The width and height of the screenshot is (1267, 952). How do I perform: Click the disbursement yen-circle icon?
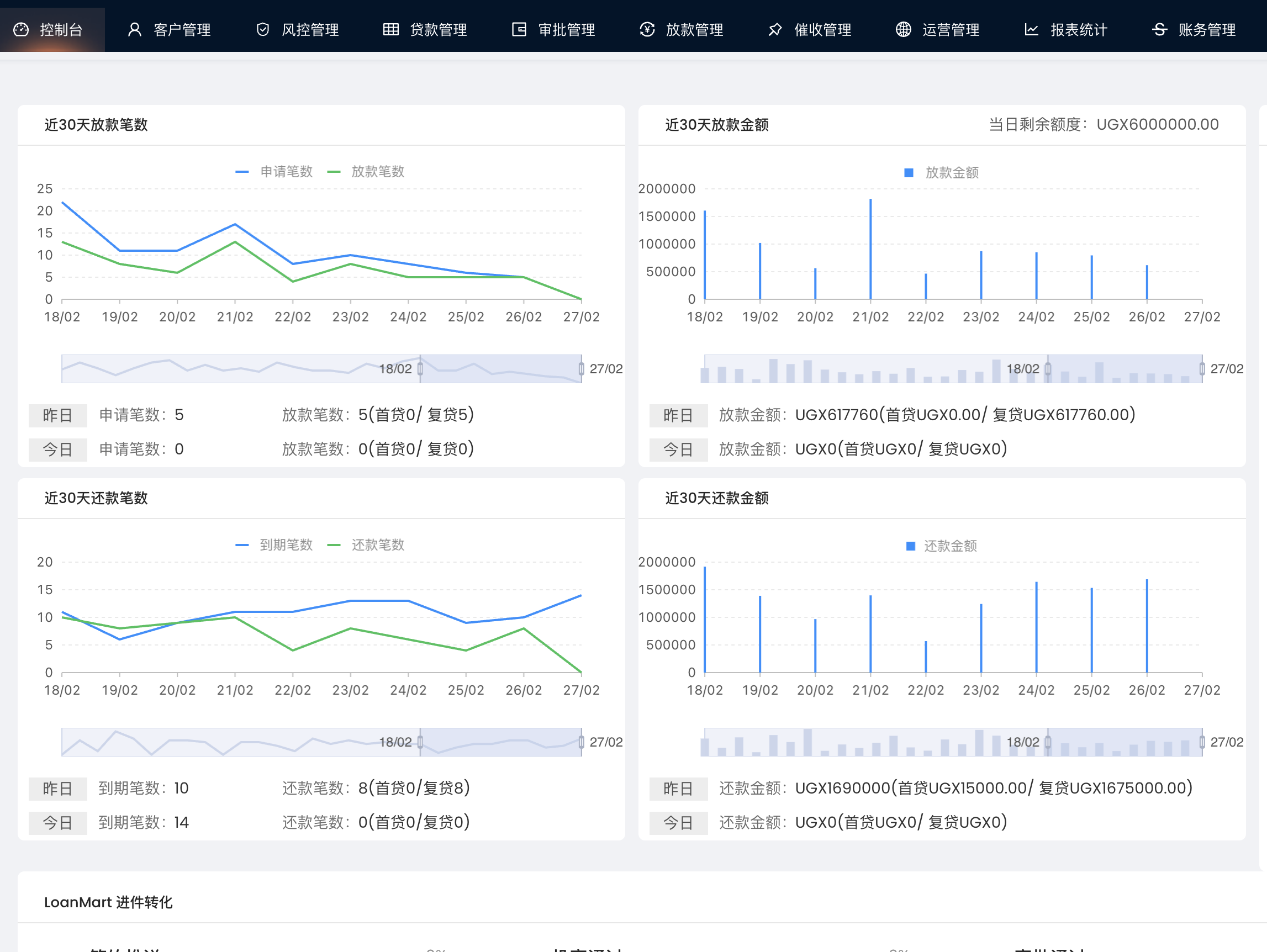click(647, 29)
